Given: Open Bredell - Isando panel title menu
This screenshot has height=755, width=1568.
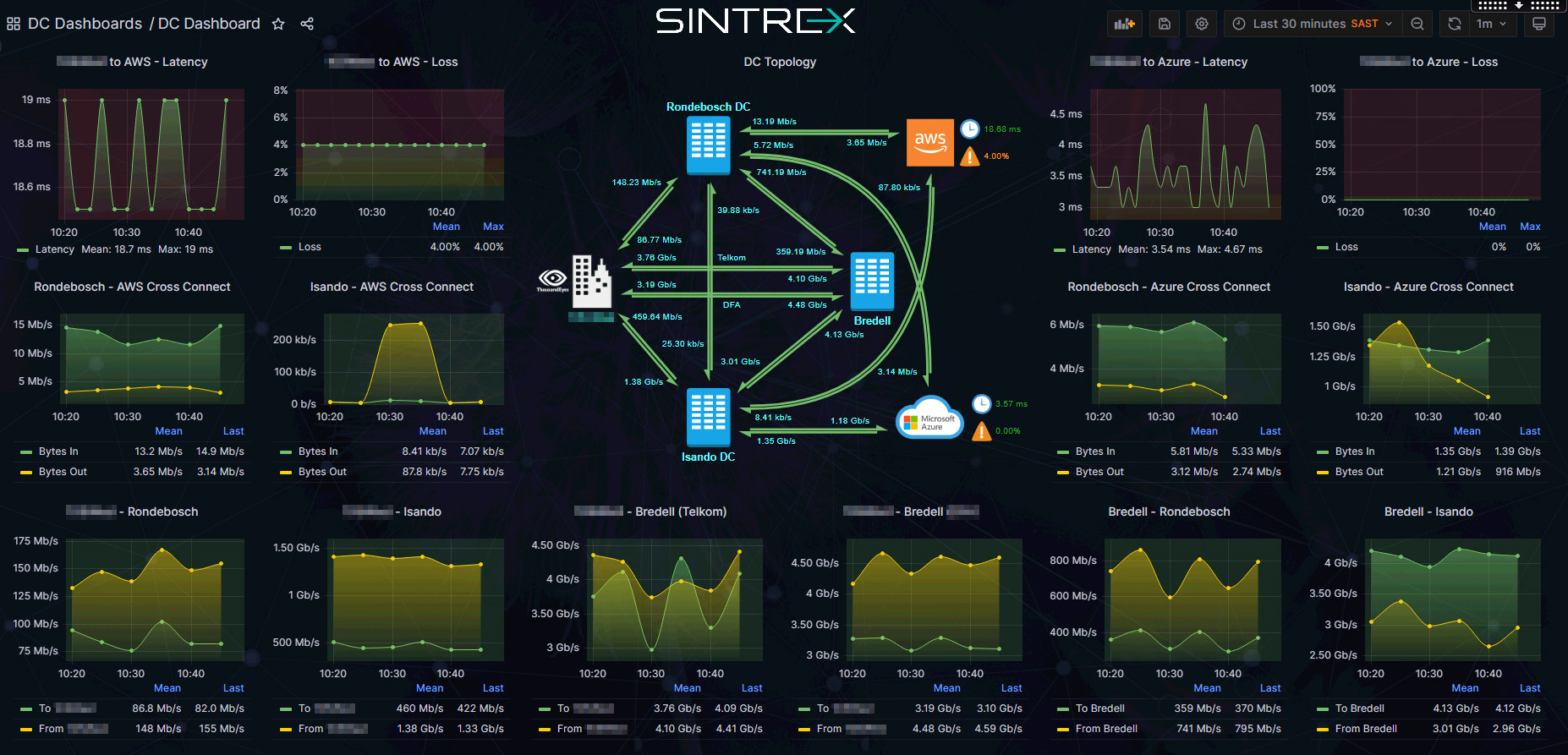Looking at the screenshot, I should [x=1428, y=512].
